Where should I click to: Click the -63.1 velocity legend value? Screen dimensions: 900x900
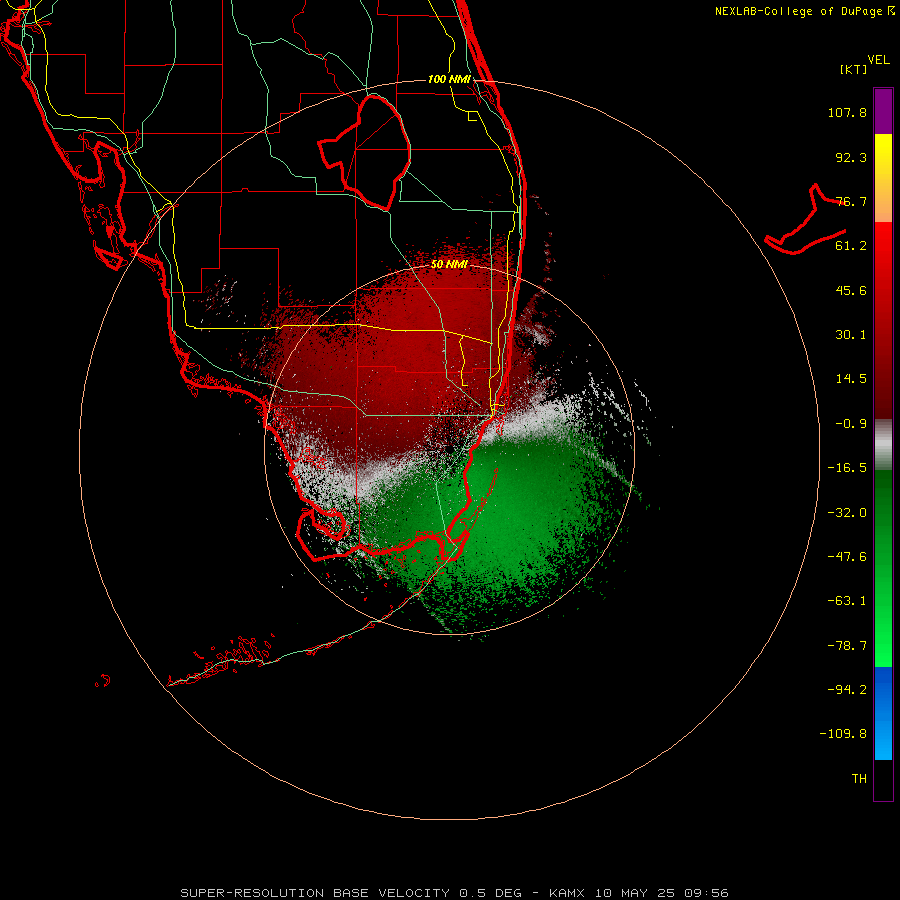click(x=847, y=601)
